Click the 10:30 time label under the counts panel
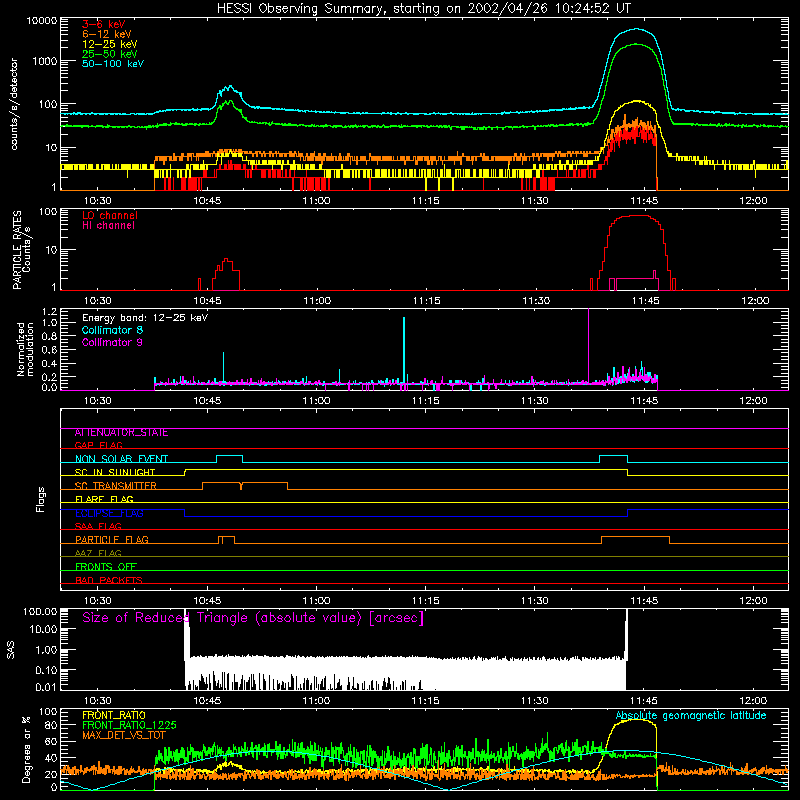 (97, 201)
